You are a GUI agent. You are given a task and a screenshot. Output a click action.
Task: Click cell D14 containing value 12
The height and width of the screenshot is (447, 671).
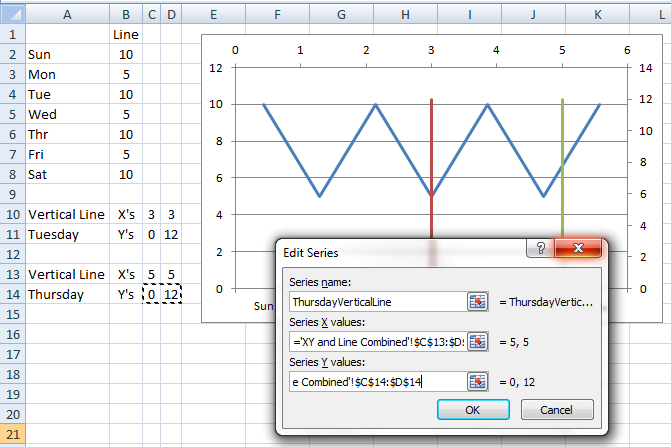(172, 294)
